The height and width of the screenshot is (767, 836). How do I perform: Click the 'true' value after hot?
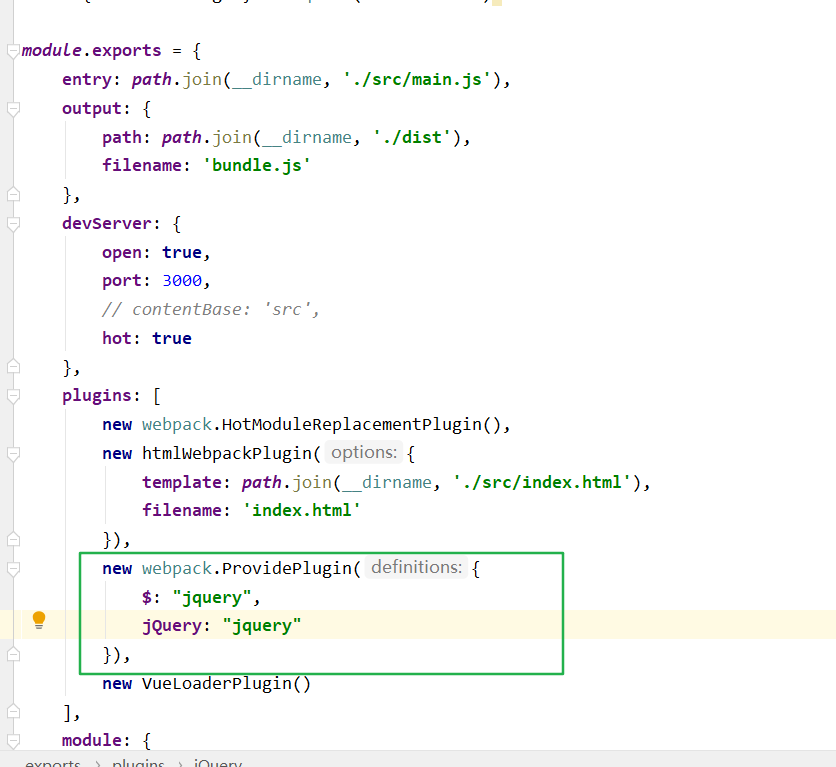pos(172,338)
